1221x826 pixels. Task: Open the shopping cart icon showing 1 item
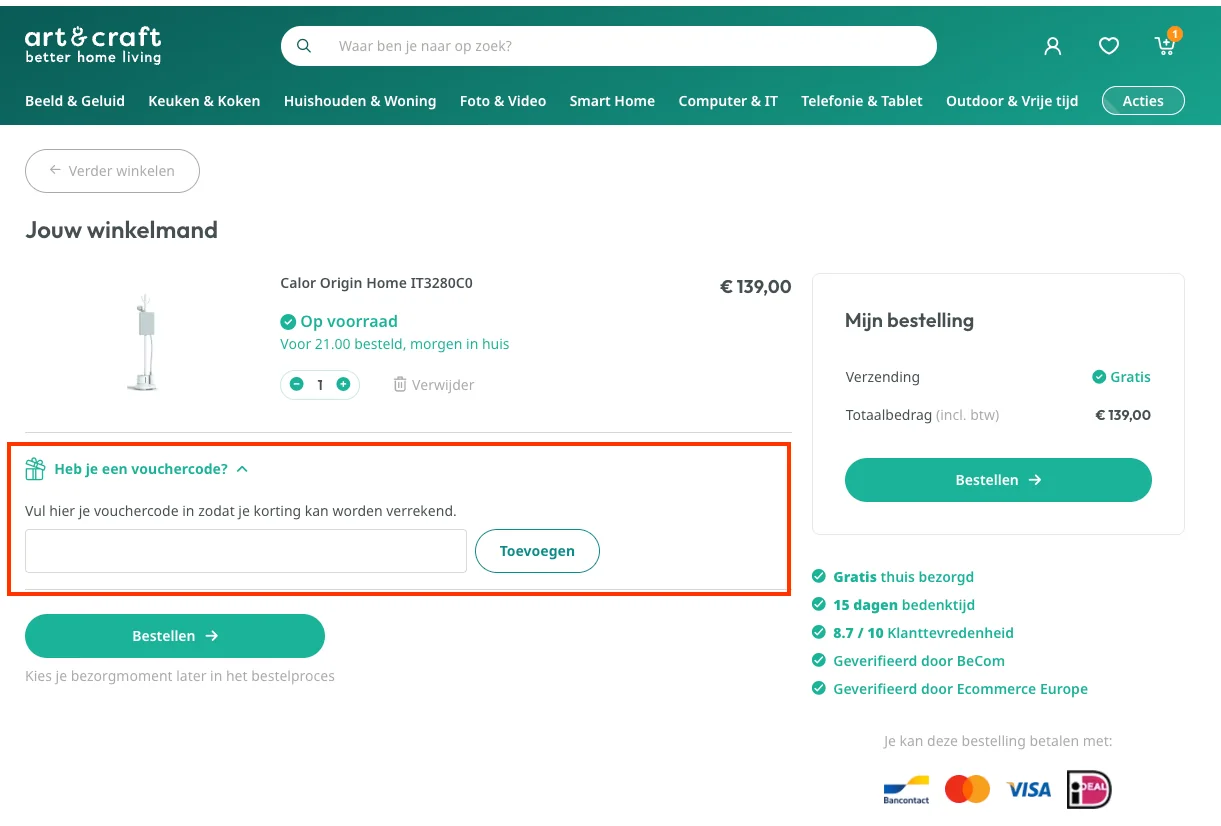click(1163, 47)
